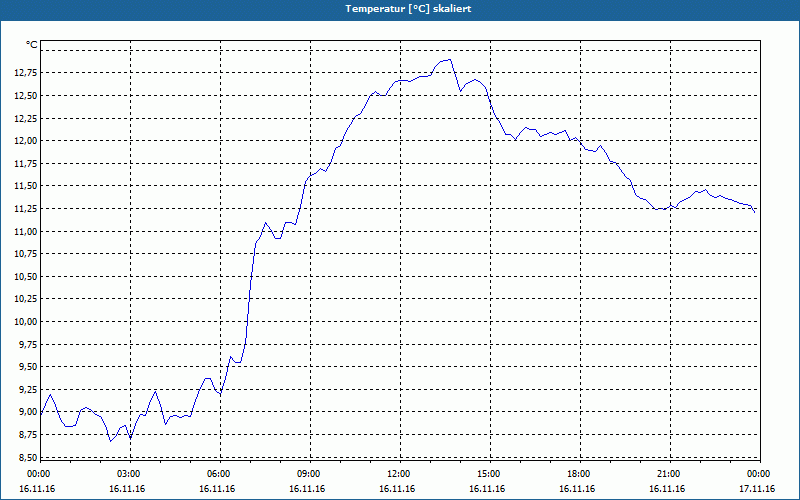
Task: Pick the 11,75 y-axis label
Action: coord(26,163)
